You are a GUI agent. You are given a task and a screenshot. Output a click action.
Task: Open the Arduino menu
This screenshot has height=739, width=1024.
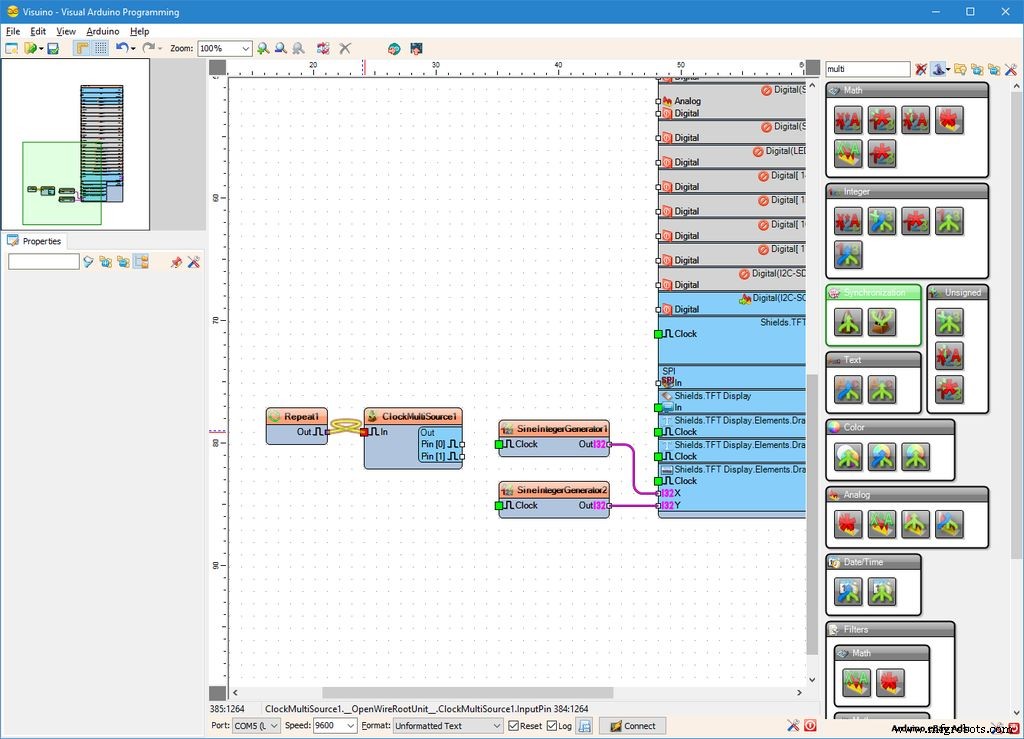[104, 31]
